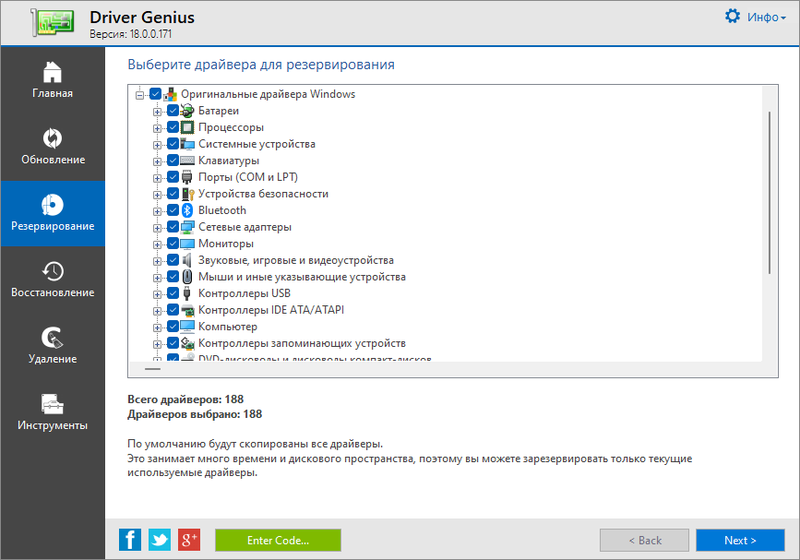The image size is (800, 560).
Task: Toggle the Процессоры checkbox
Action: (x=173, y=128)
